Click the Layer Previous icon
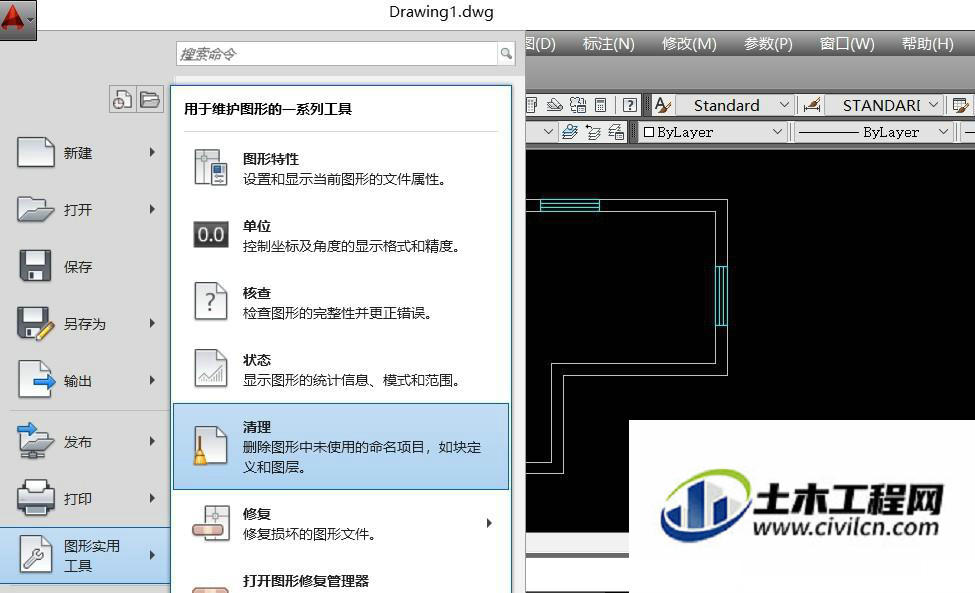The width and height of the screenshot is (975, 593). click(593, 132)
